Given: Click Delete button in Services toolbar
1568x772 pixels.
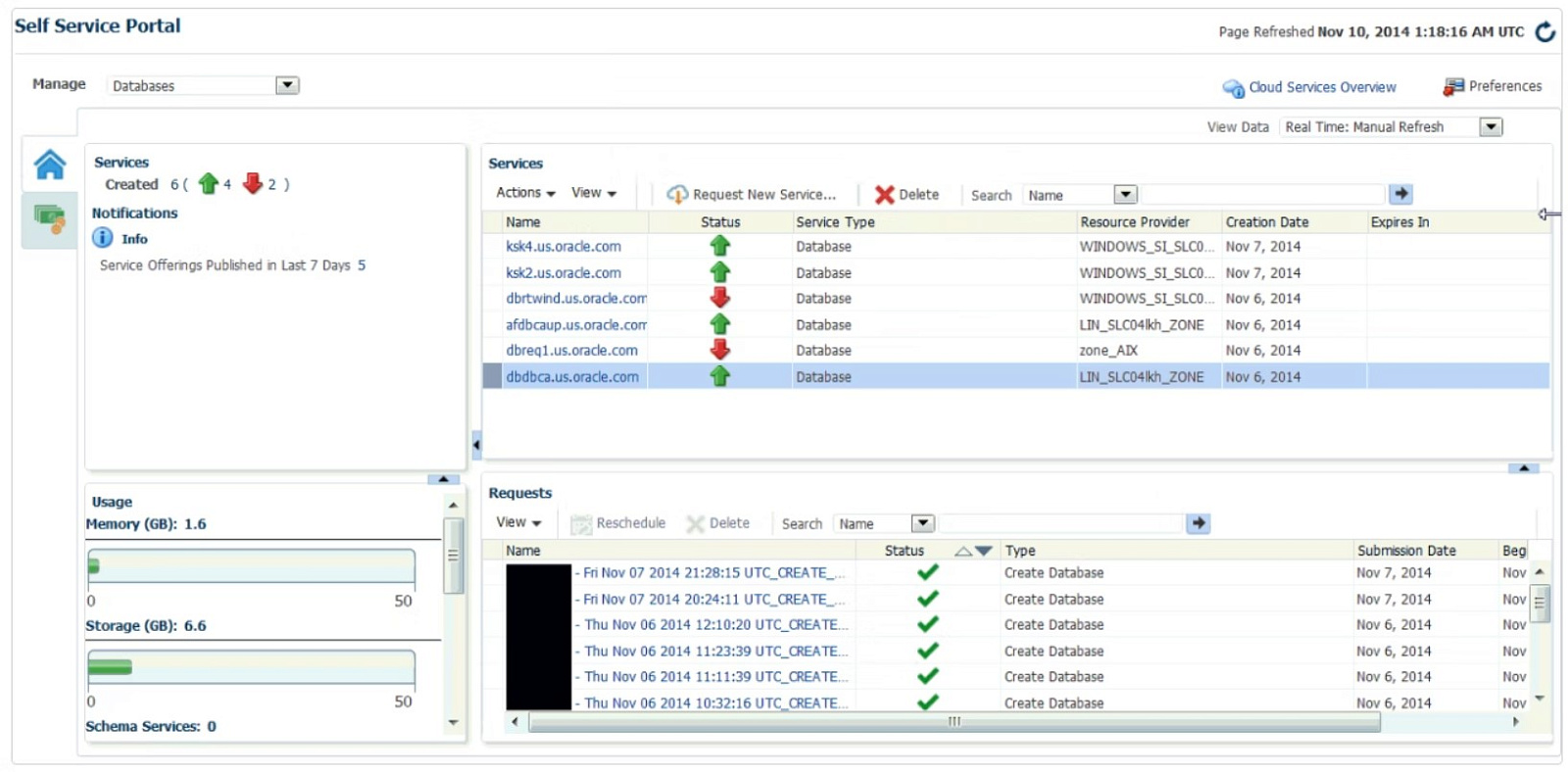Looking at the screenshot, I should tap(906, 194).
